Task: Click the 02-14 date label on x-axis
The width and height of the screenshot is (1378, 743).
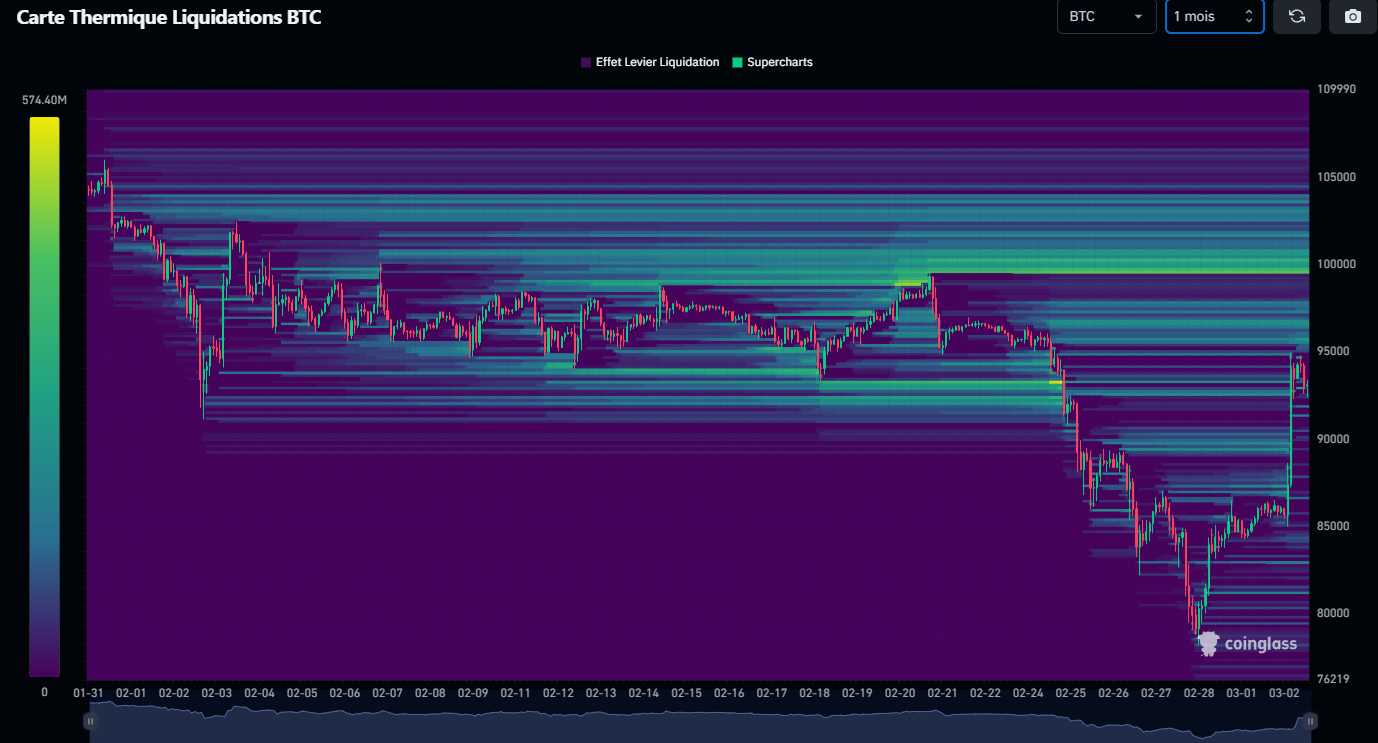Action: (x=644, y=693)
